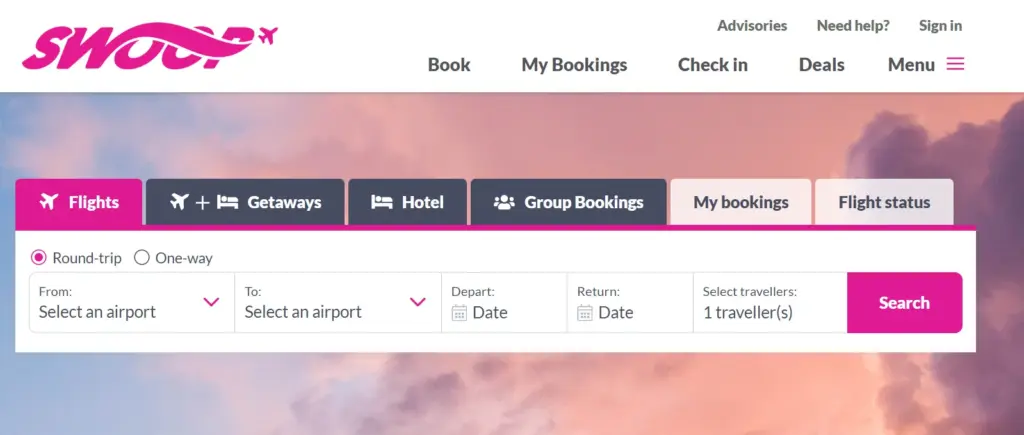The height and width of the screenshot is (435, 1024).
Task: Expand the To airport dropdown
Action: pos(418,302)
